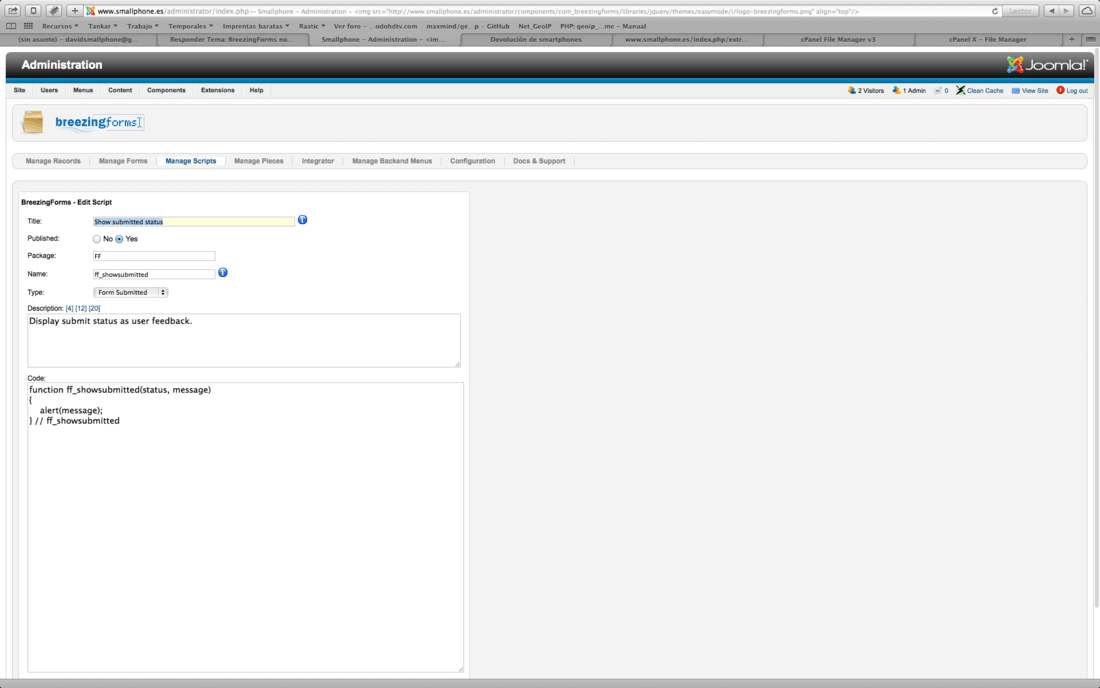The width and height of the screenshot is (1100, 688).
Task: Click the maxmind GitHub bookmark
Action: [x=468, y=26]
